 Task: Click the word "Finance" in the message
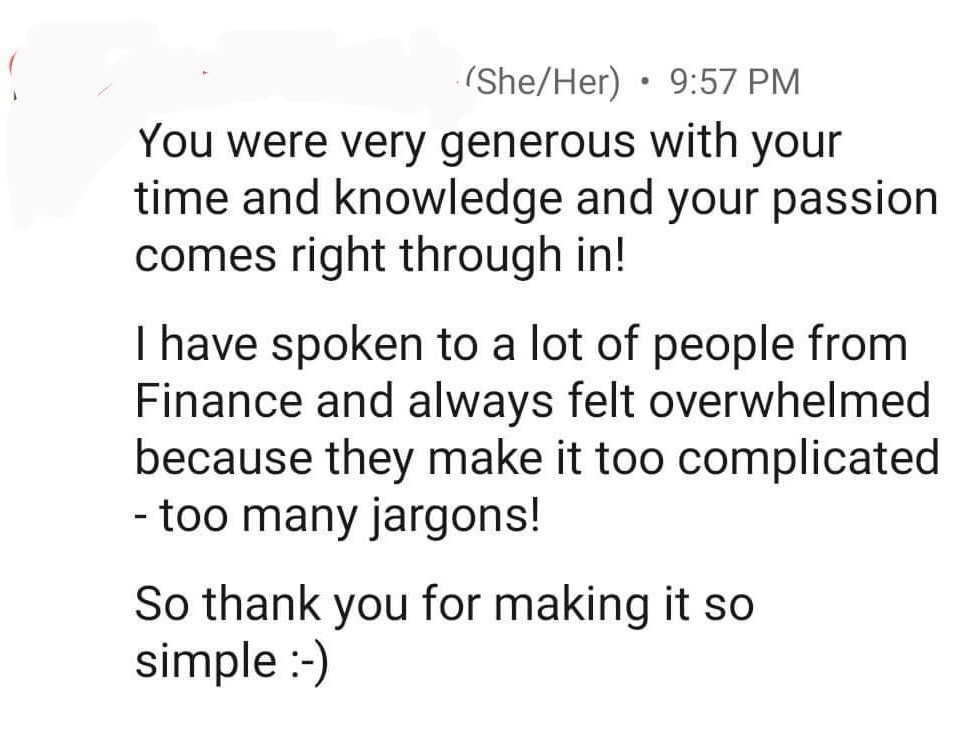coord(219,402)
